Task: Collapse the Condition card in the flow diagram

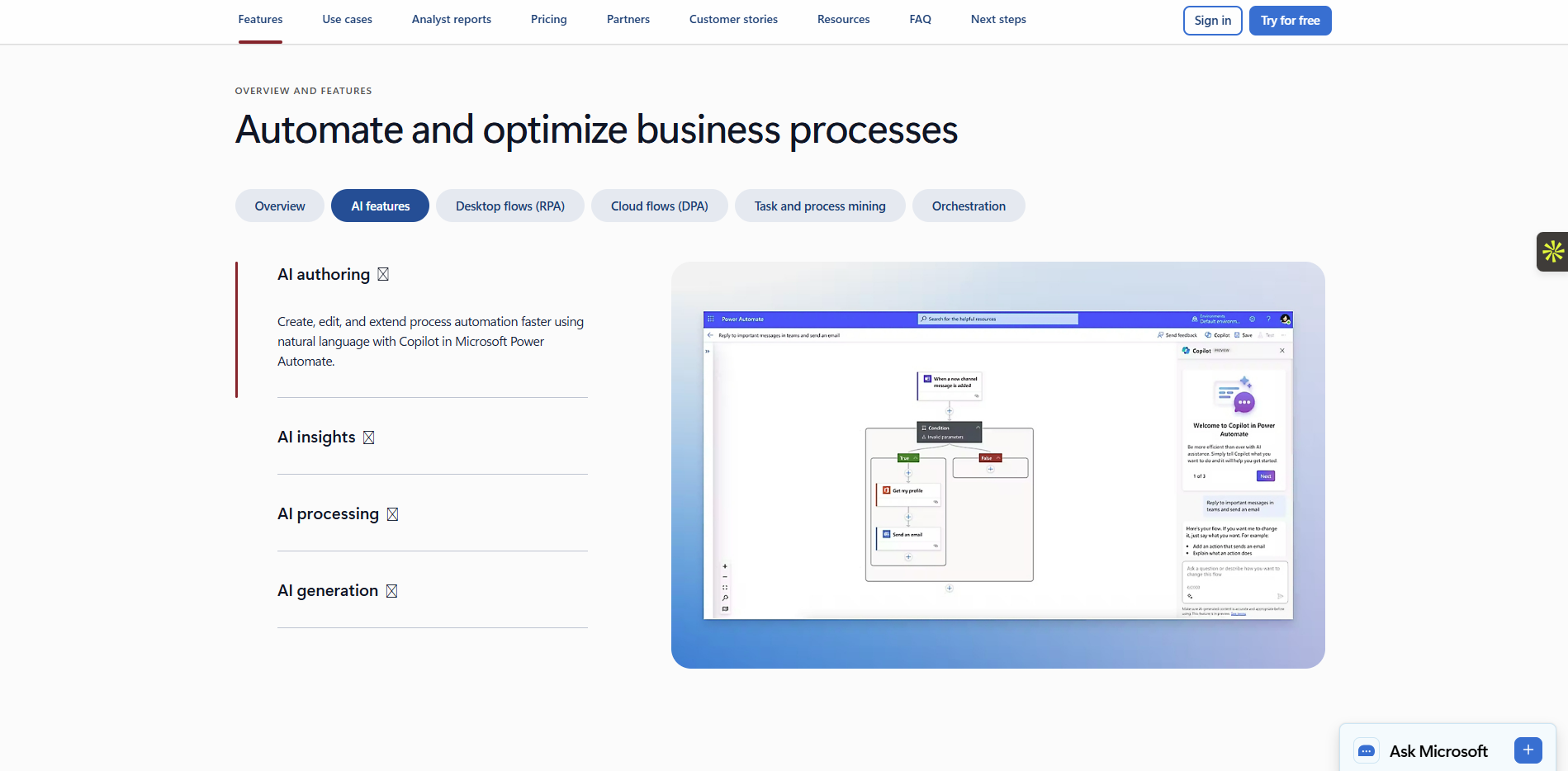Action: 978,428
